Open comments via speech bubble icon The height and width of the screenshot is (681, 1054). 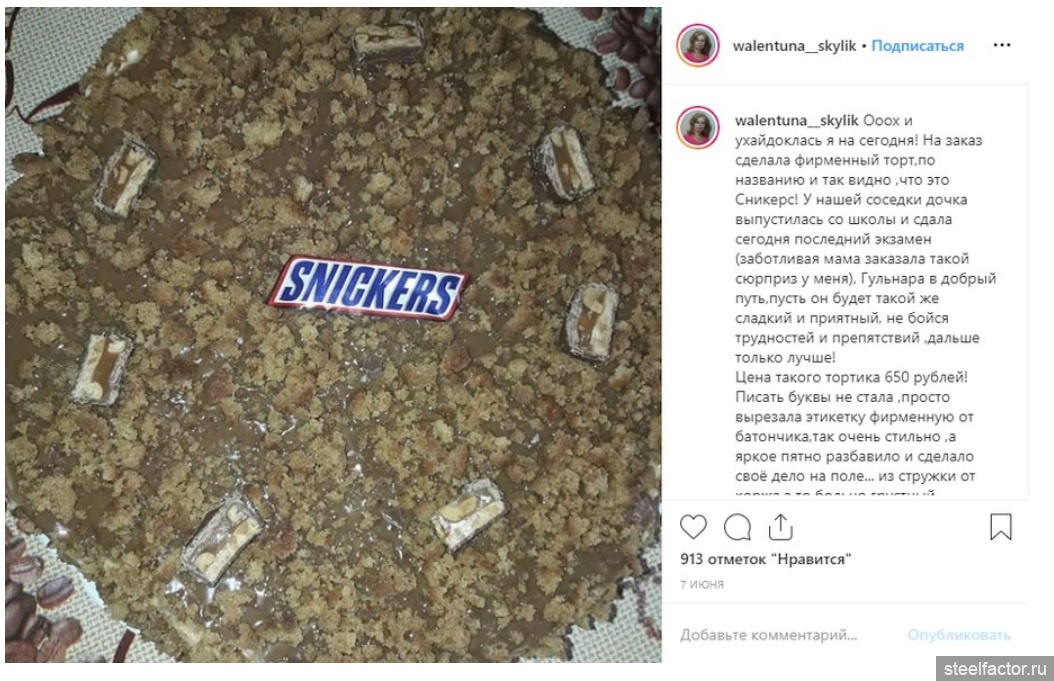(x=737, y=527)
